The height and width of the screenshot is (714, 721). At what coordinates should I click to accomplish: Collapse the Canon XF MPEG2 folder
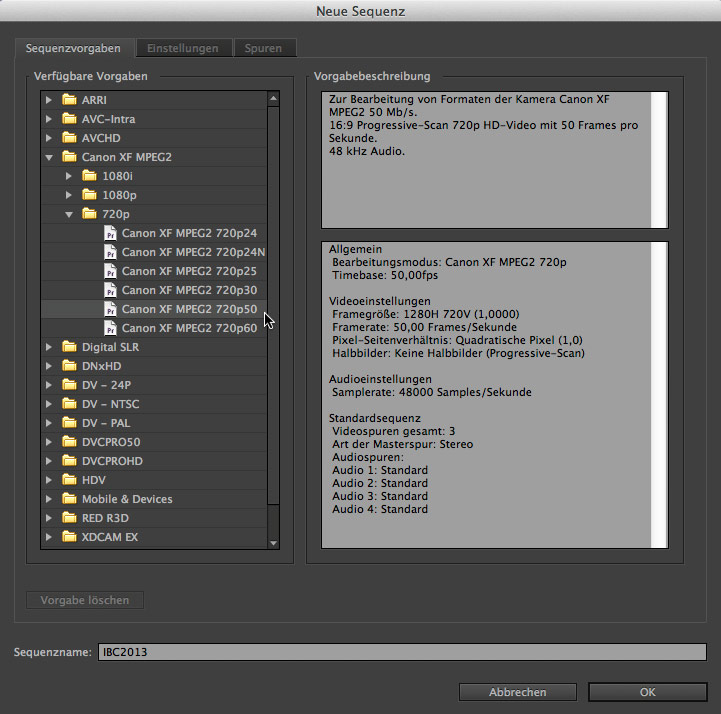pos(49,157)
